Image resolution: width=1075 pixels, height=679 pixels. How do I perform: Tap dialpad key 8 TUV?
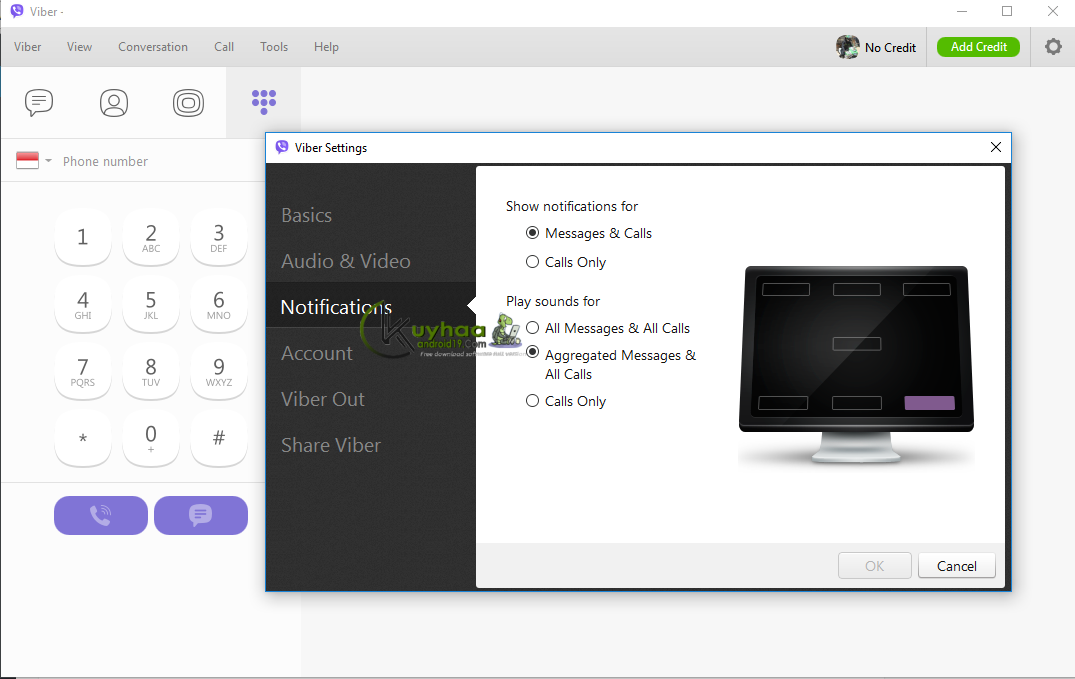click(x=151, y=371)
